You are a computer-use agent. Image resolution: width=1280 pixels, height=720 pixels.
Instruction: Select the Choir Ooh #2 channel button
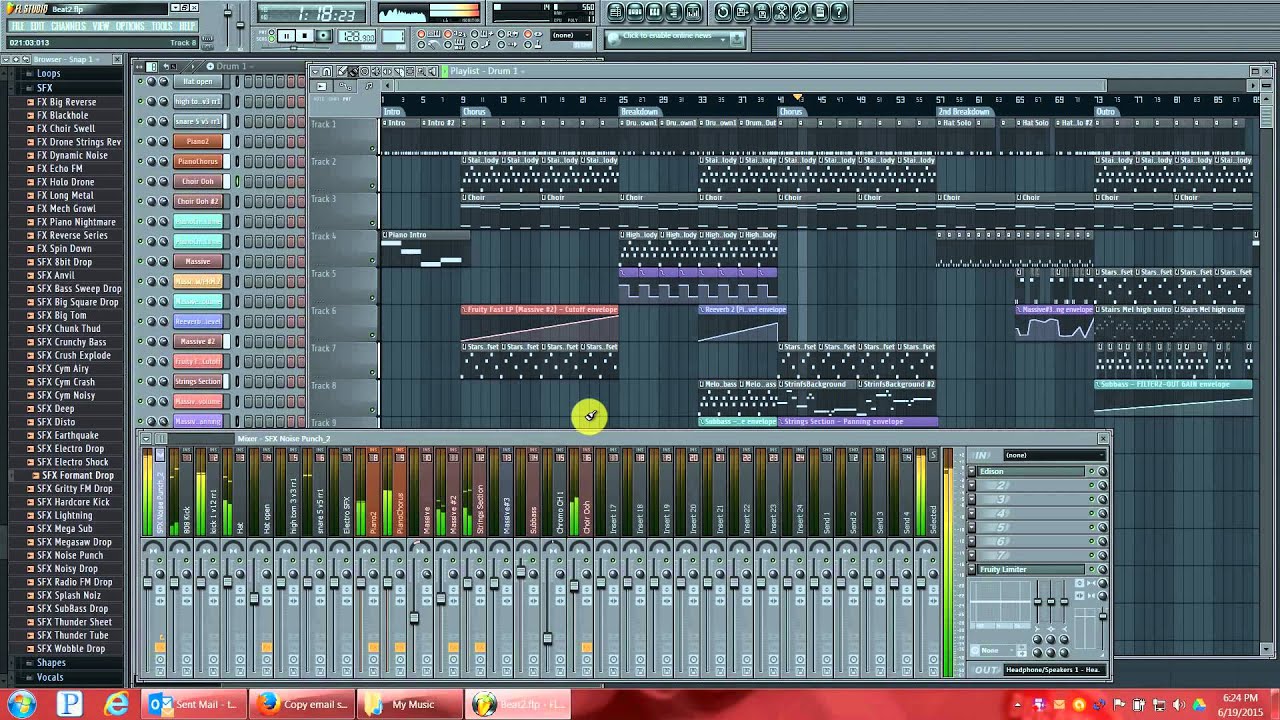(x=197, y=201)
